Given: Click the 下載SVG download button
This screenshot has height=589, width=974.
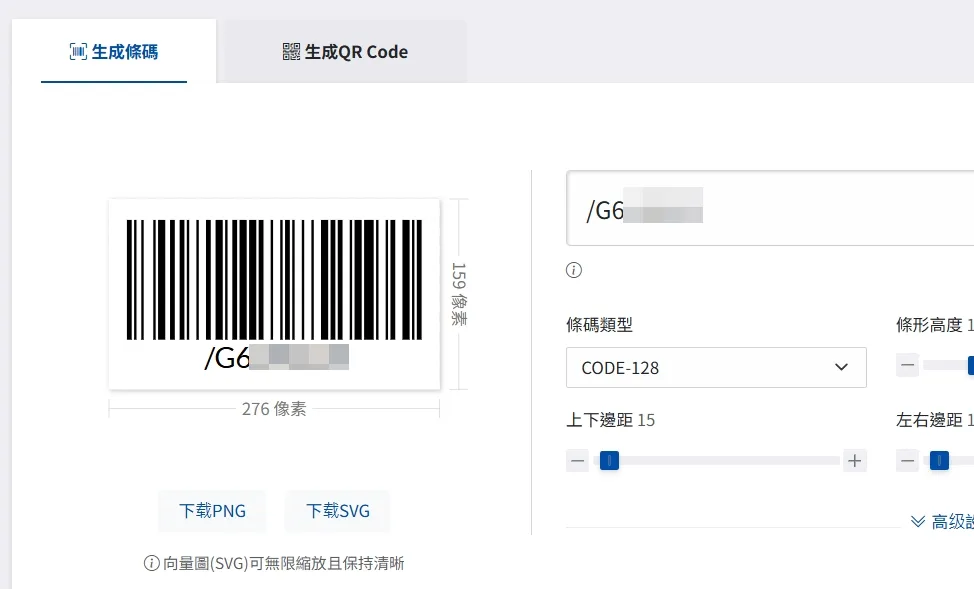Looking at the screenshot, I should click(337, 511).
